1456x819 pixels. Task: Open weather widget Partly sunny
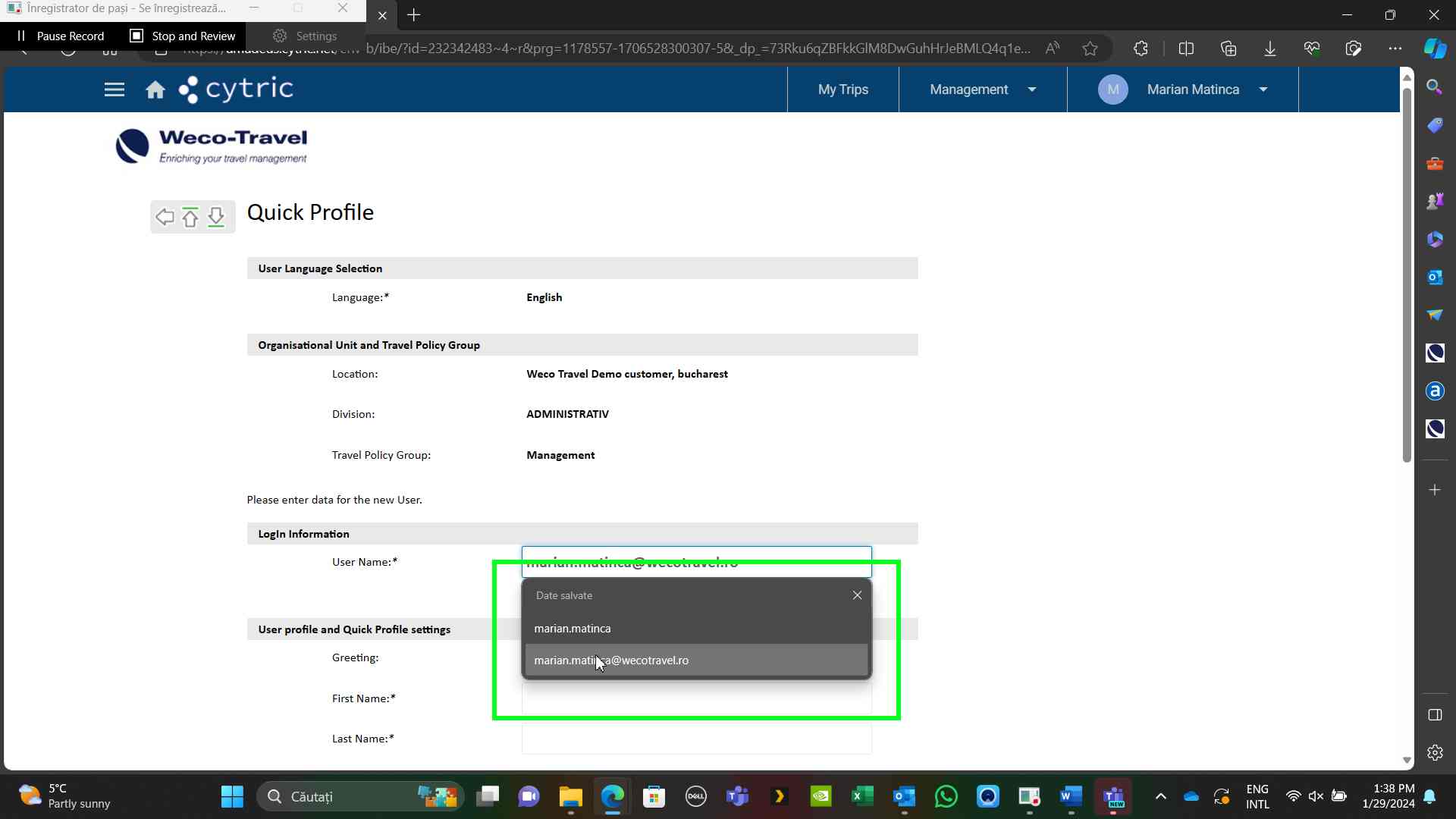[x=64, y=796]
